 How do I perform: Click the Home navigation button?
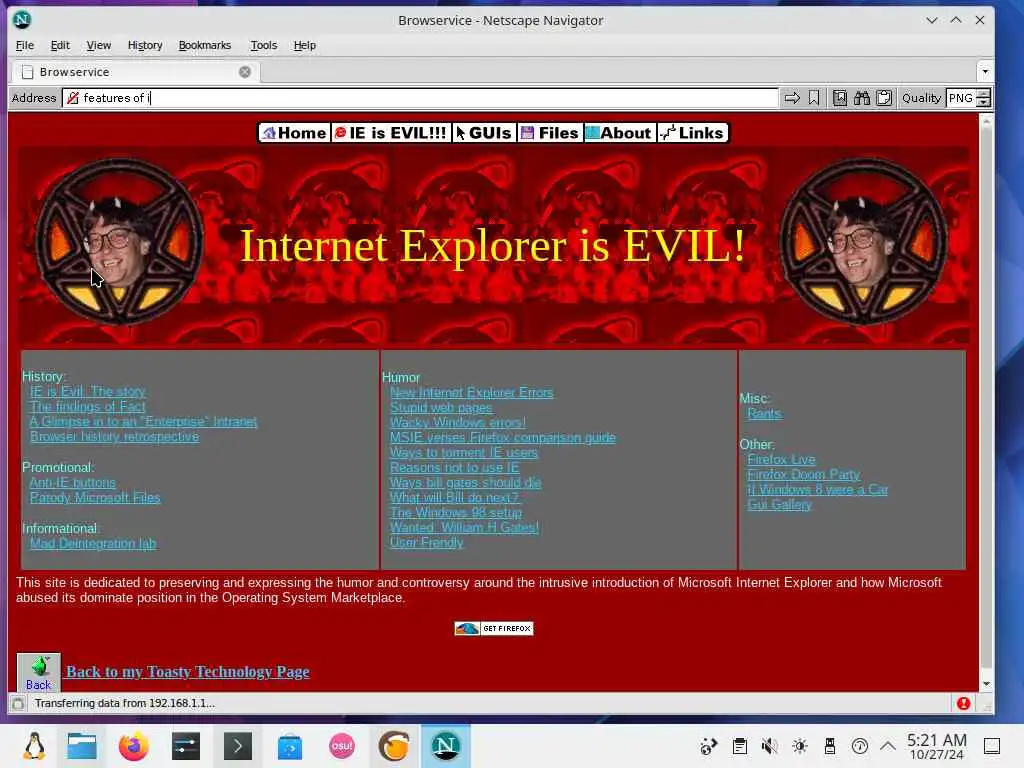(x=295, y=133)
